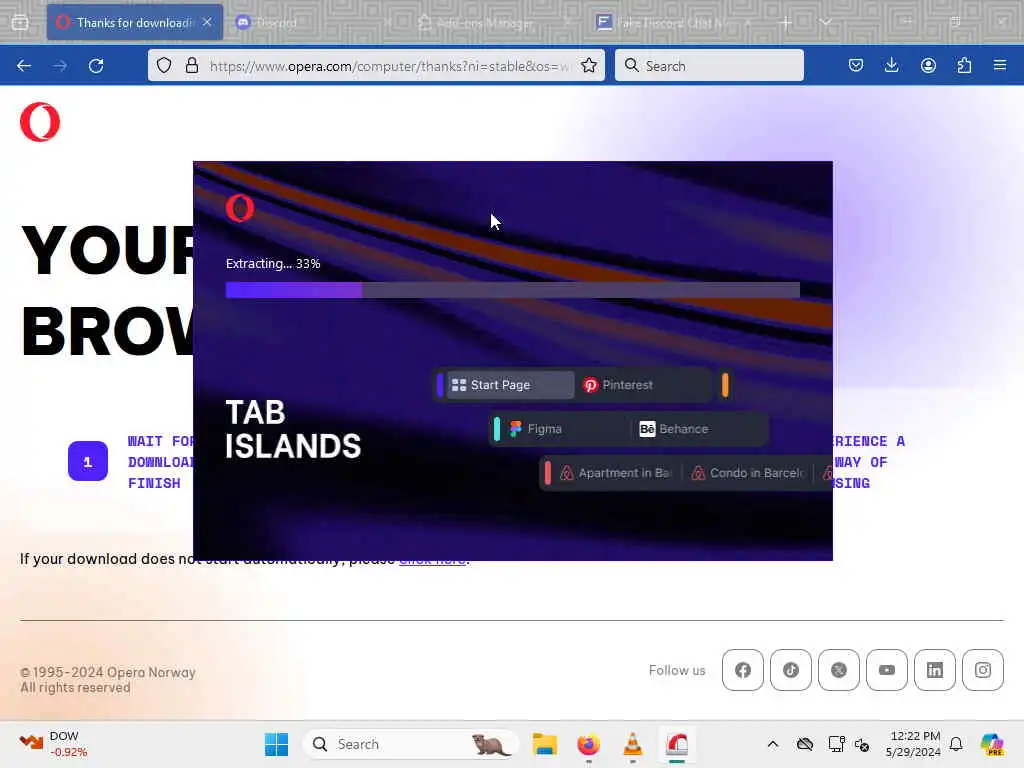
Task: Click the 'Extracting... 33%' status text
Action: [273, 264]
